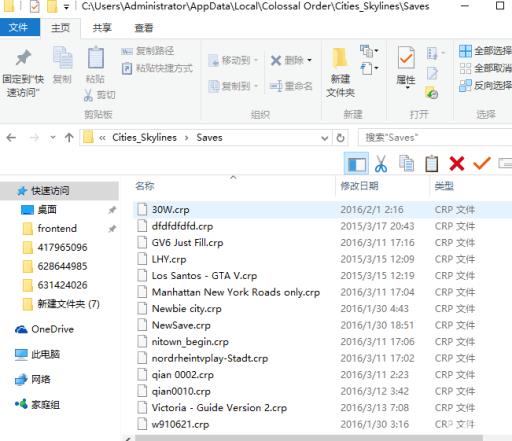Click the title bar properties checkmark icon
Image resolution: width=512 pixels, height=441 pixels.
35,6
